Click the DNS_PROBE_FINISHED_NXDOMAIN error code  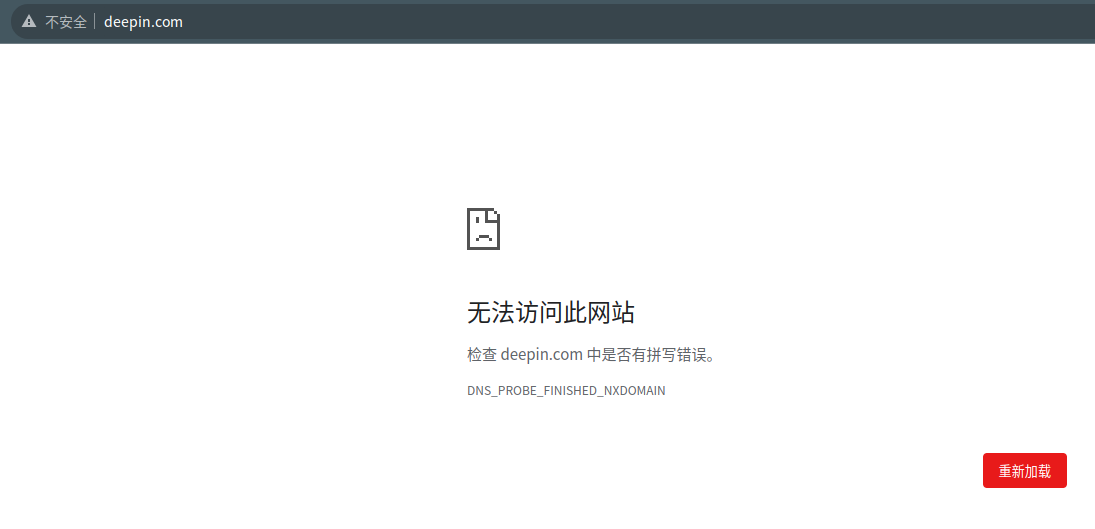(566, 391)
